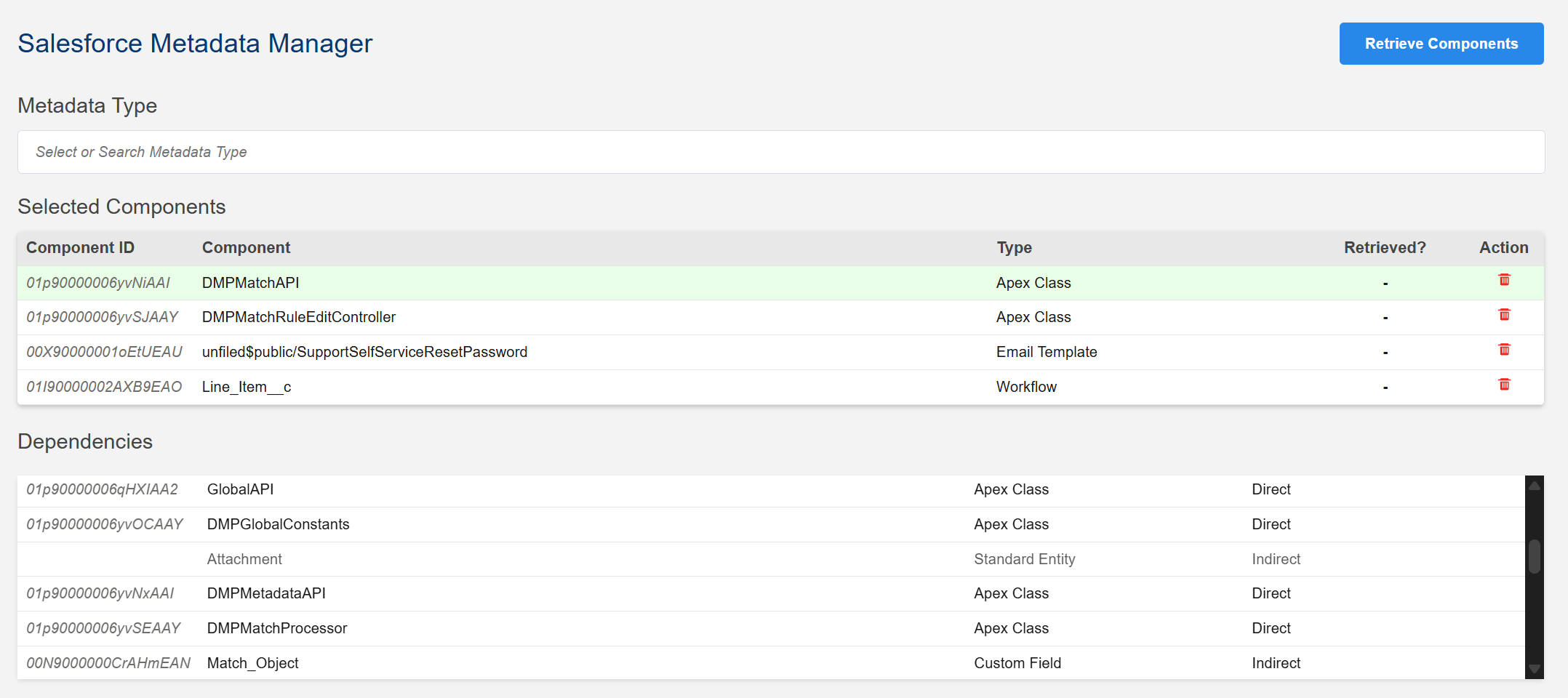Select DMPMatchProcessor dependency
Screen dimensions: 1568x698
tap(277, 628)
